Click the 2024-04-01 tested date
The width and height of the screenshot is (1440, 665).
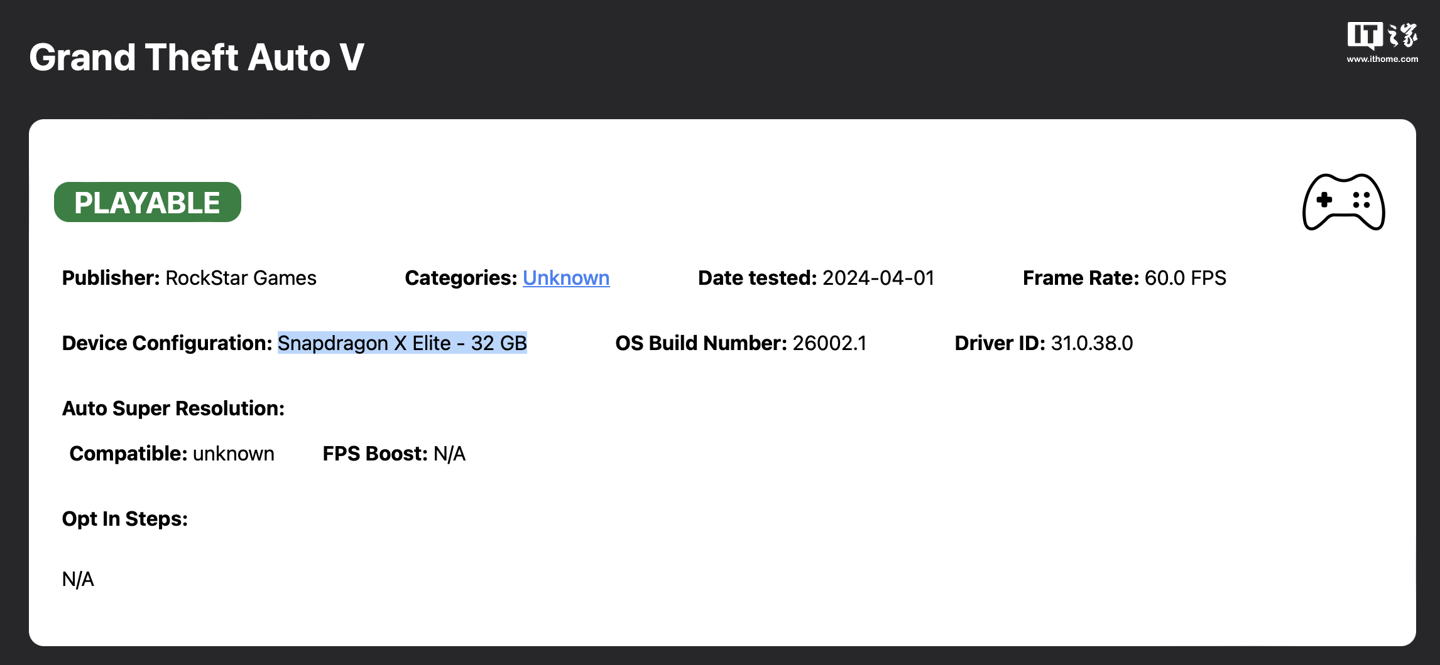(x=878, y=278)
